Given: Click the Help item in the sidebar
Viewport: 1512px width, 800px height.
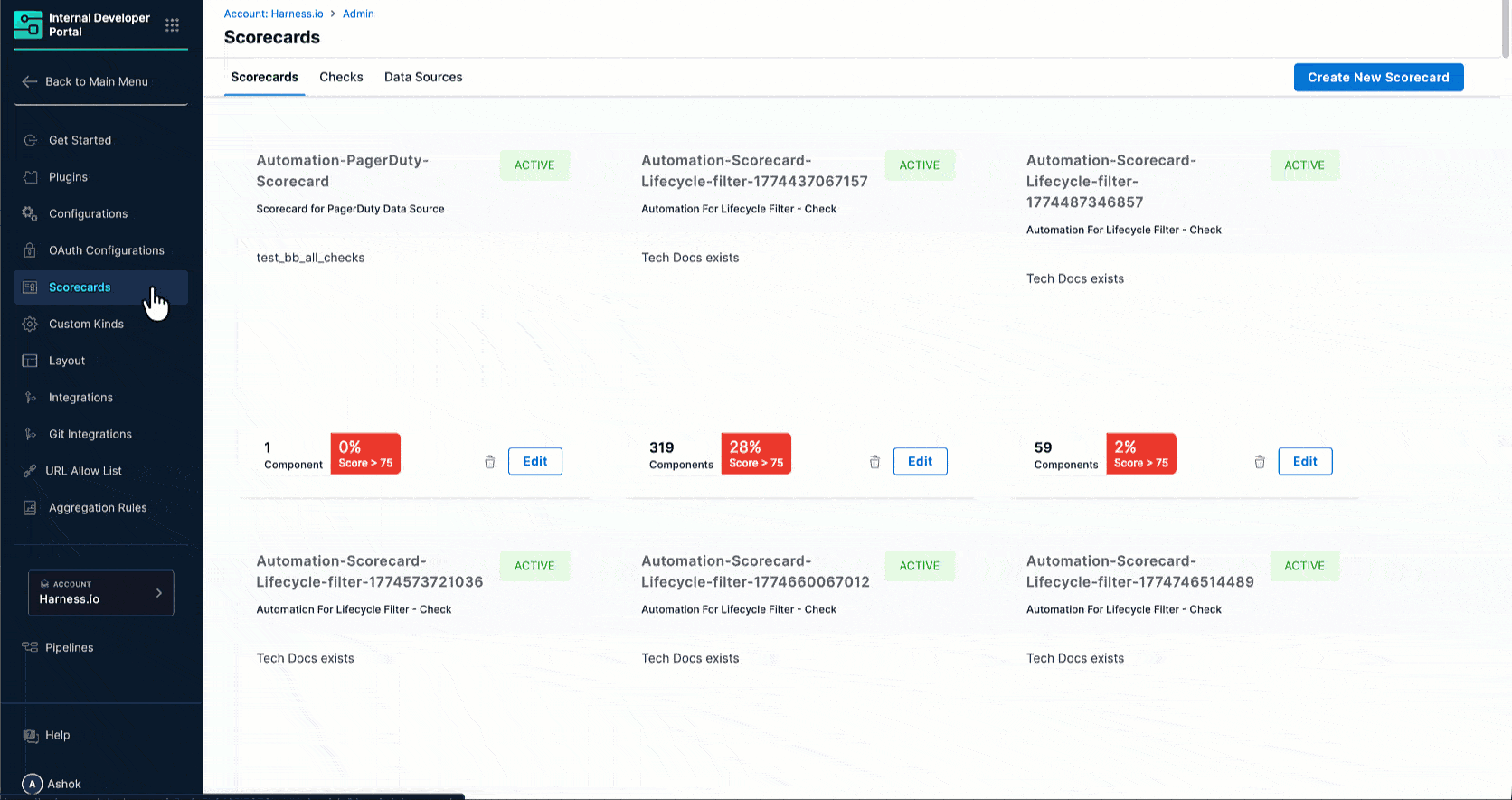Looking at the screenshot, I should 57,736.
